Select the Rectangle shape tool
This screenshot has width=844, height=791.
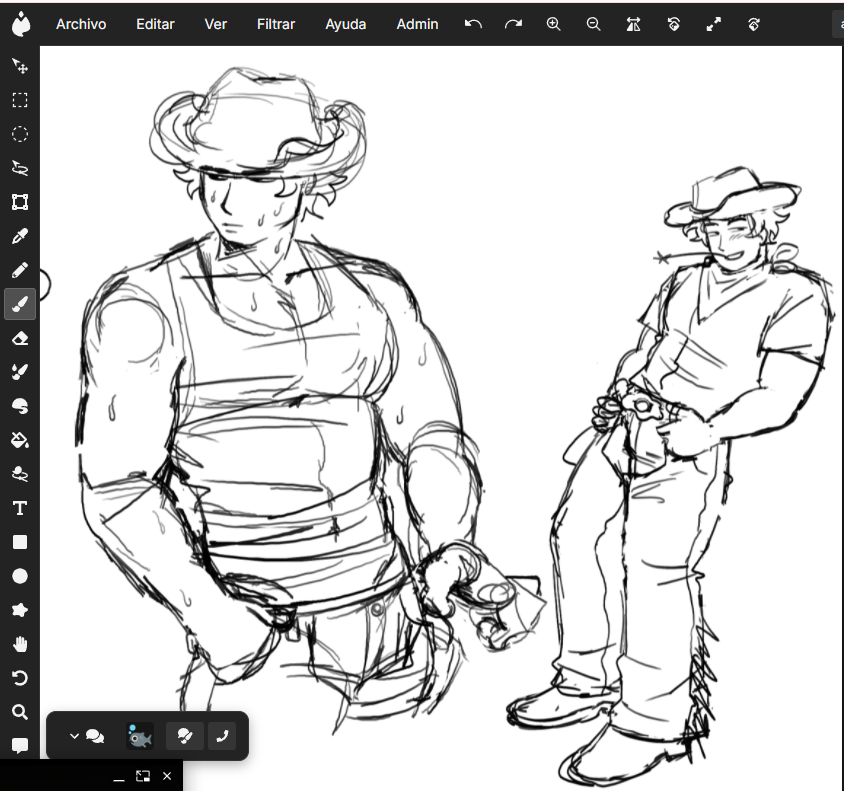tap(20, 542)
